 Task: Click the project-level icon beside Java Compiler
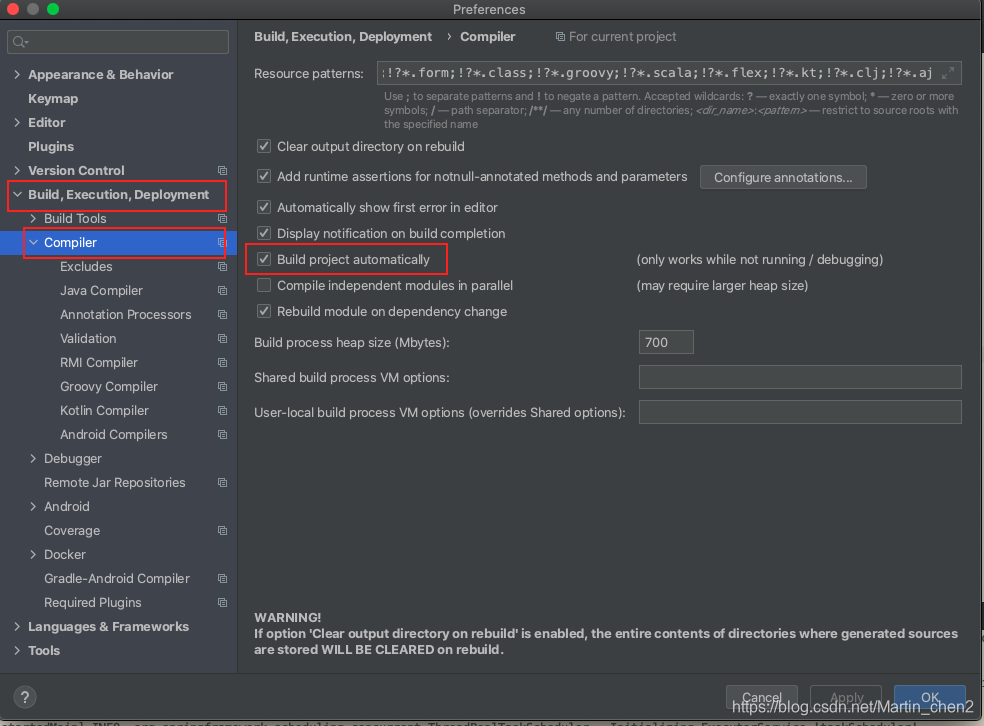(x=222, y=290)
